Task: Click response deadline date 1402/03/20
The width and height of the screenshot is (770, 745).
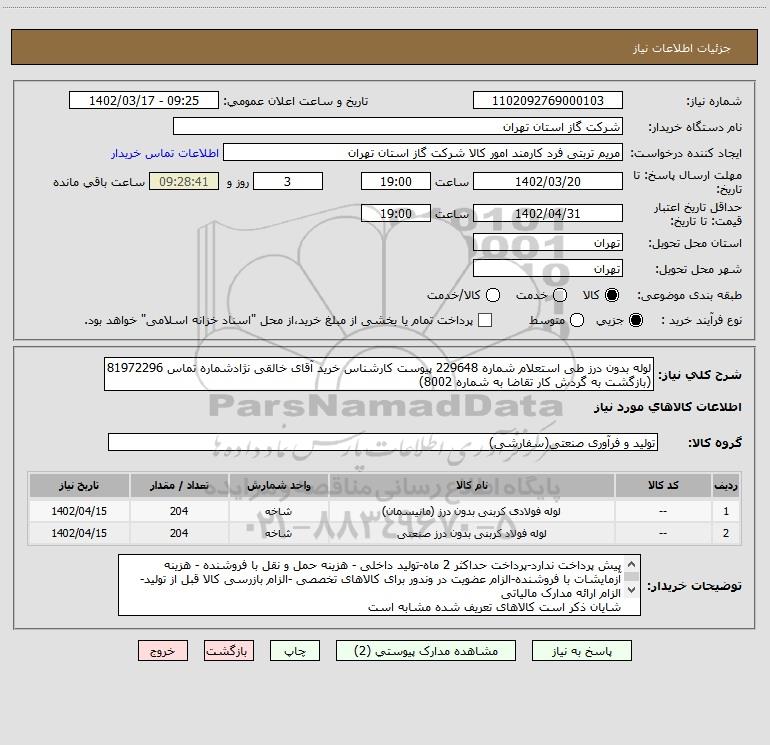Action: [x=548, y=181]
